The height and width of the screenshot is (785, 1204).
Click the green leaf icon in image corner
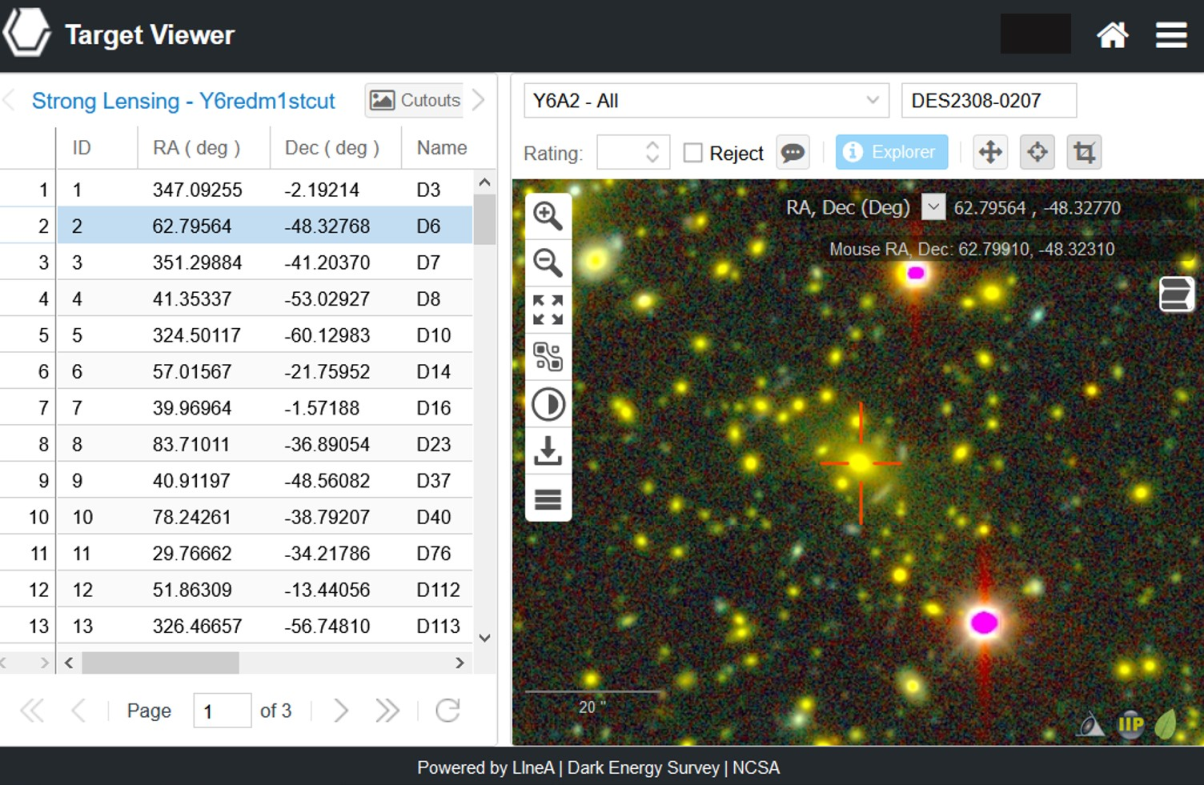(1167, 724)
